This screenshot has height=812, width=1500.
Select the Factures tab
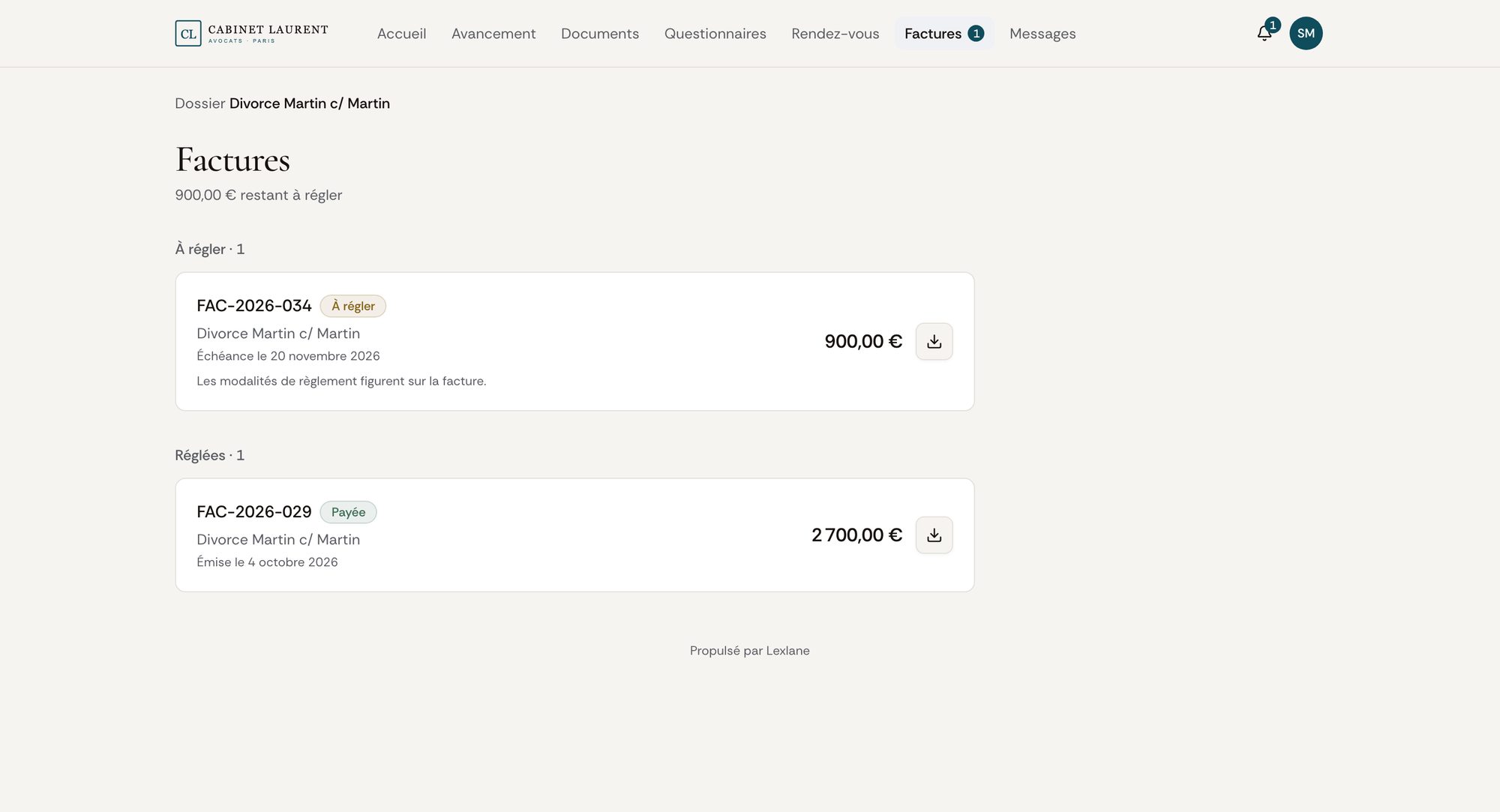pos(944,34)
